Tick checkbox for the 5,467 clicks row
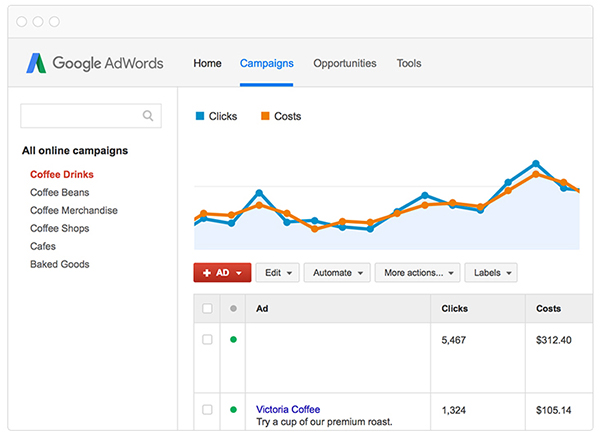The width and height of the screenshot is (600, 439). pyautogui.click(x=207, y=339)
